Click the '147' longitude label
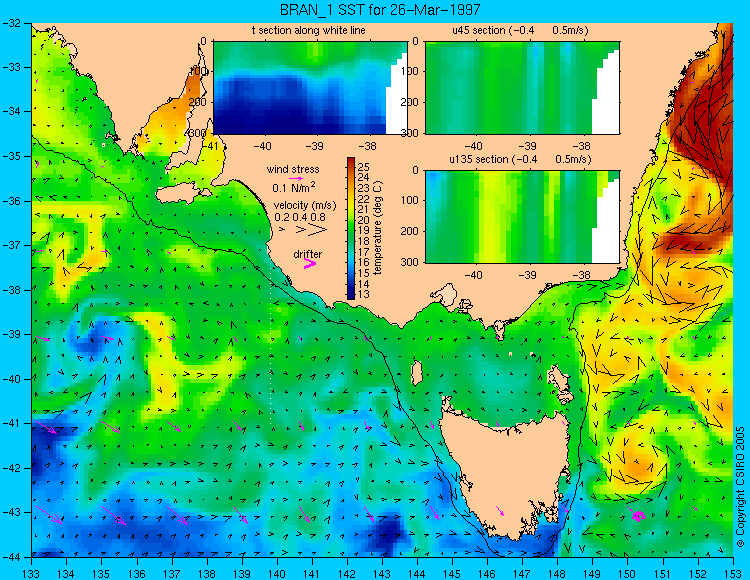The width and height of the screenshot is (750, 580). coord(522,573)
